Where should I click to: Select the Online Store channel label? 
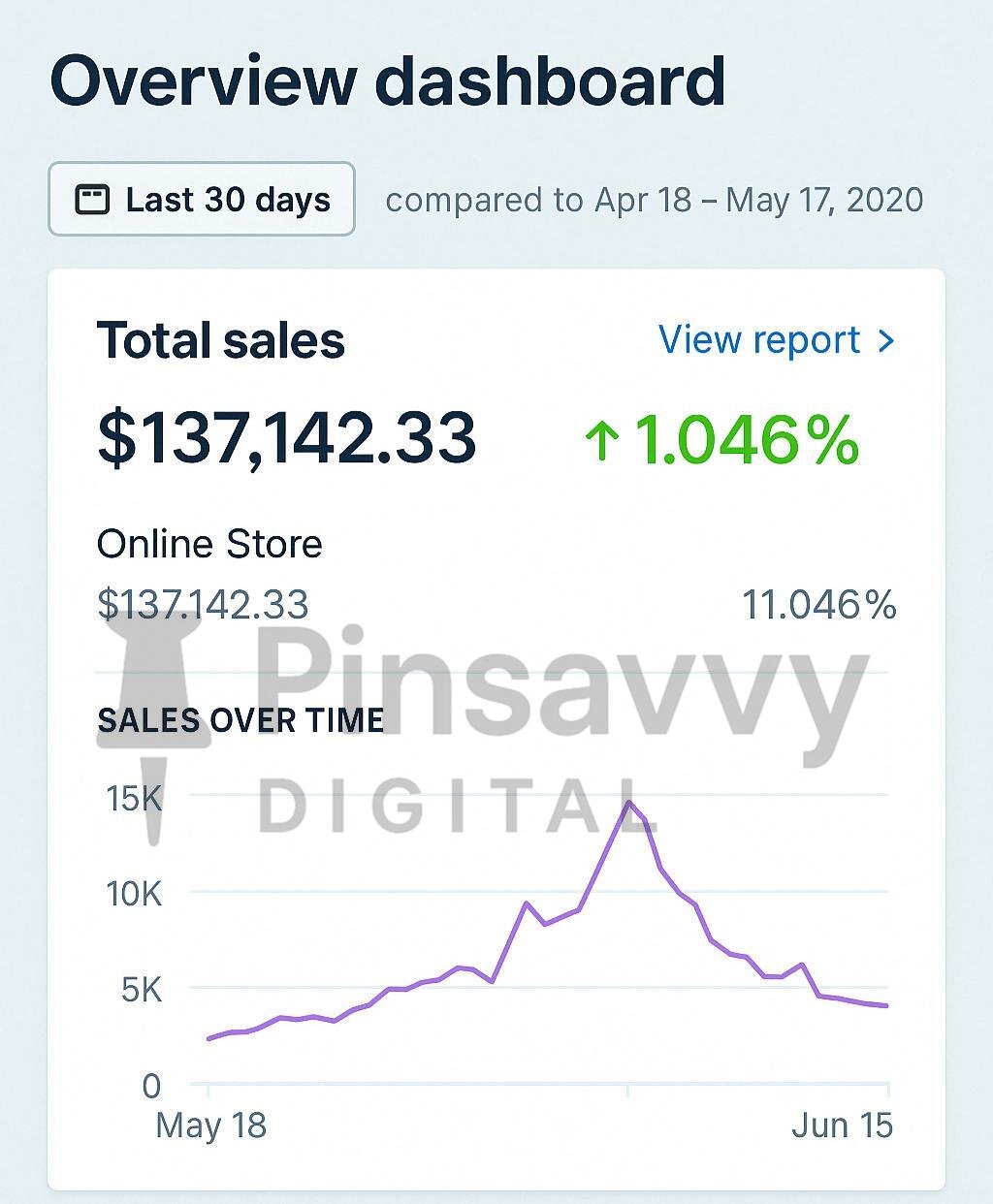tap(209, 544)
